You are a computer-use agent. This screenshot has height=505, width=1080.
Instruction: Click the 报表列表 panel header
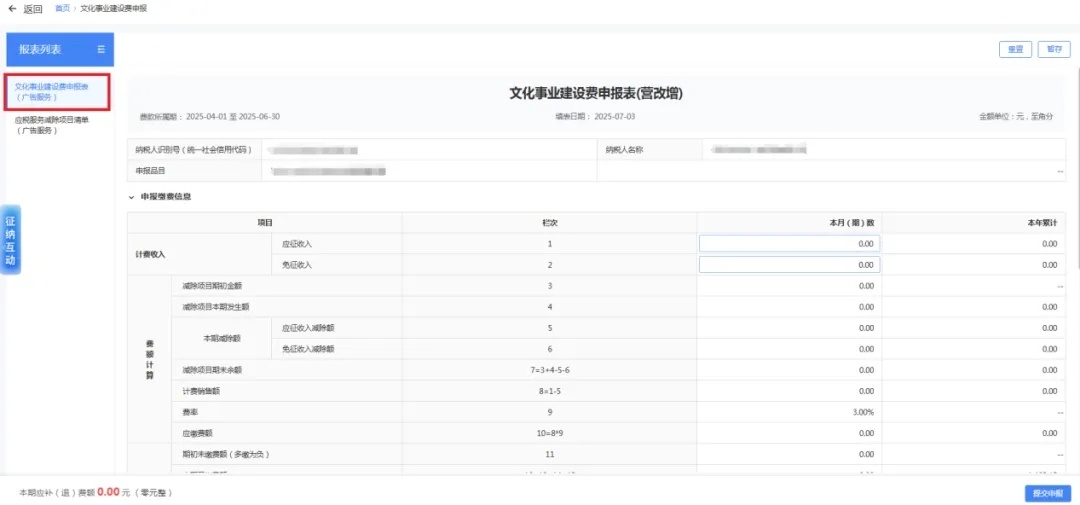(x=45, y=49)
